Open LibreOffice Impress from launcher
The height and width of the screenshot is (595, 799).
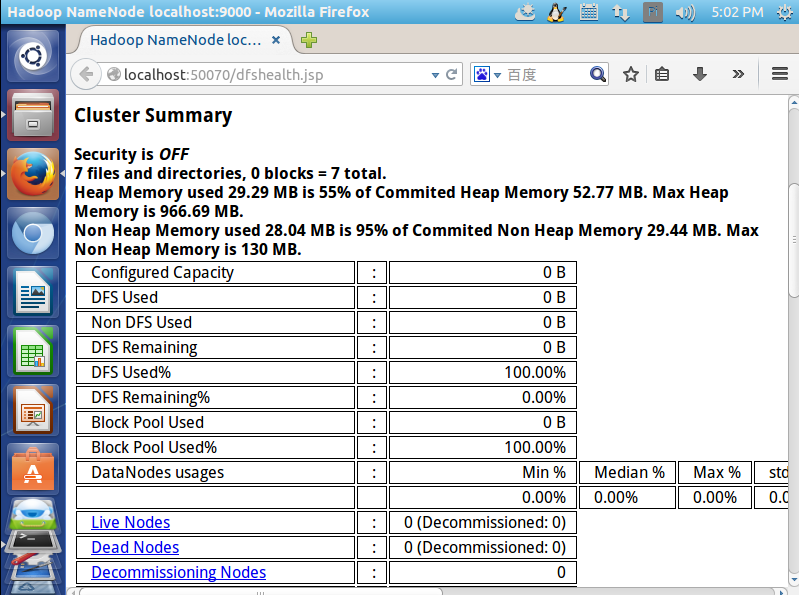33,411
